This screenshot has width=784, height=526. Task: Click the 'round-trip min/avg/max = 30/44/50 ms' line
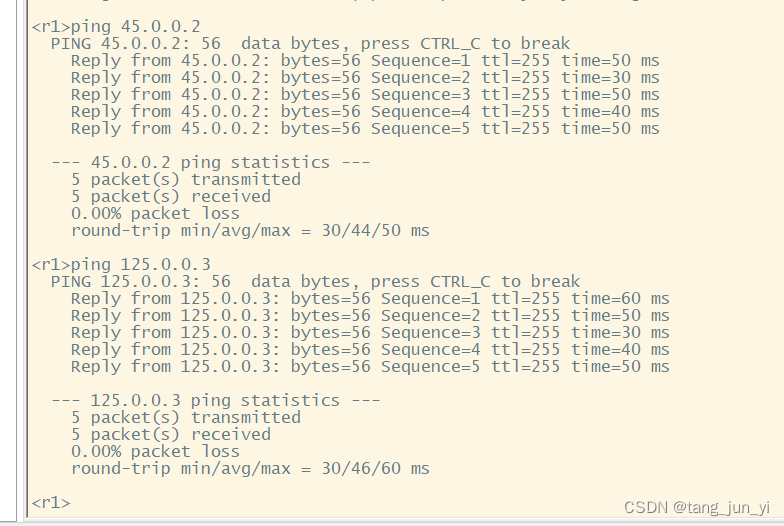pyautogui.click(x=250, y=230)
